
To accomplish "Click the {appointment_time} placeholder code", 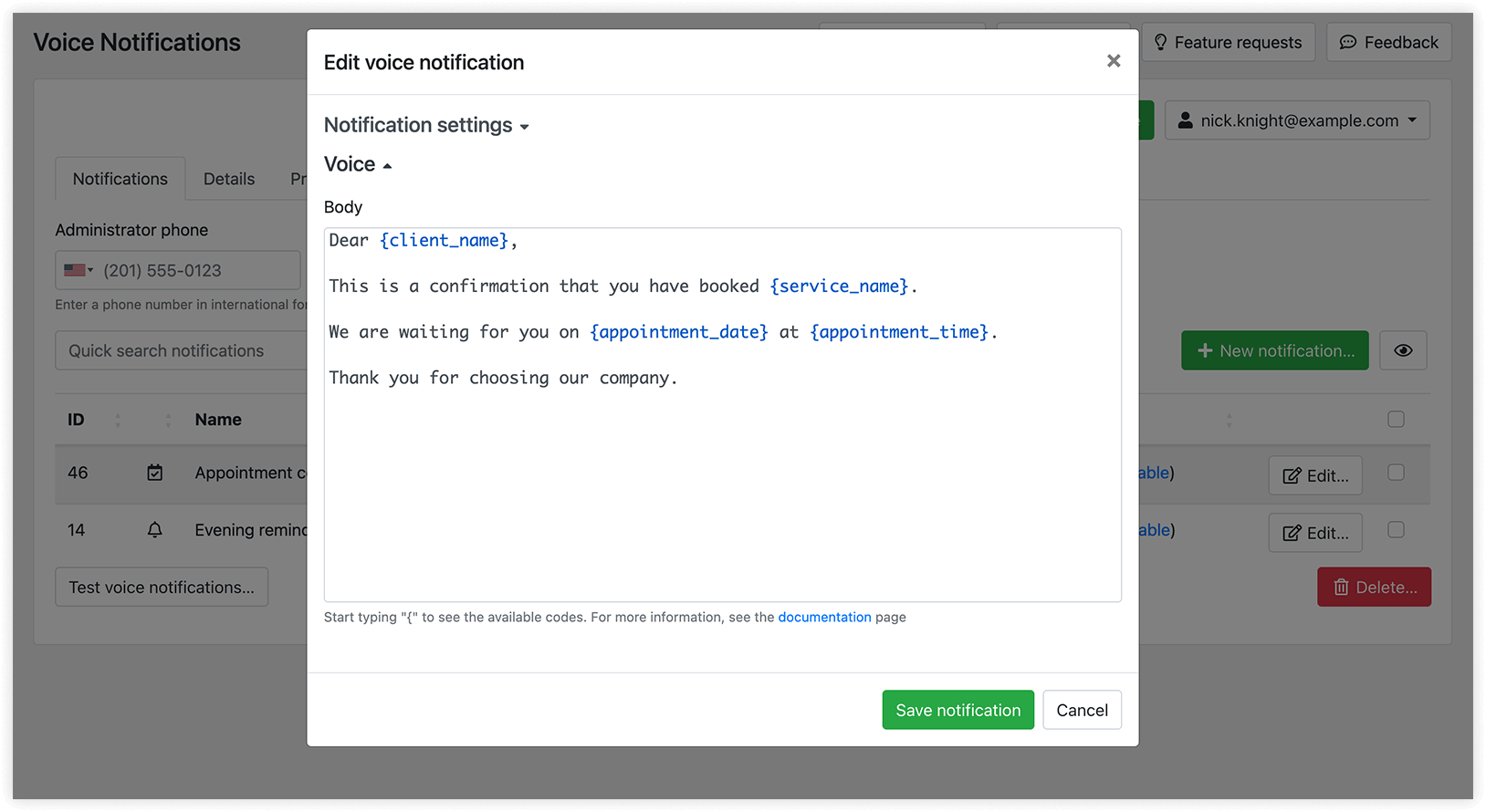I will click(899, 332).
